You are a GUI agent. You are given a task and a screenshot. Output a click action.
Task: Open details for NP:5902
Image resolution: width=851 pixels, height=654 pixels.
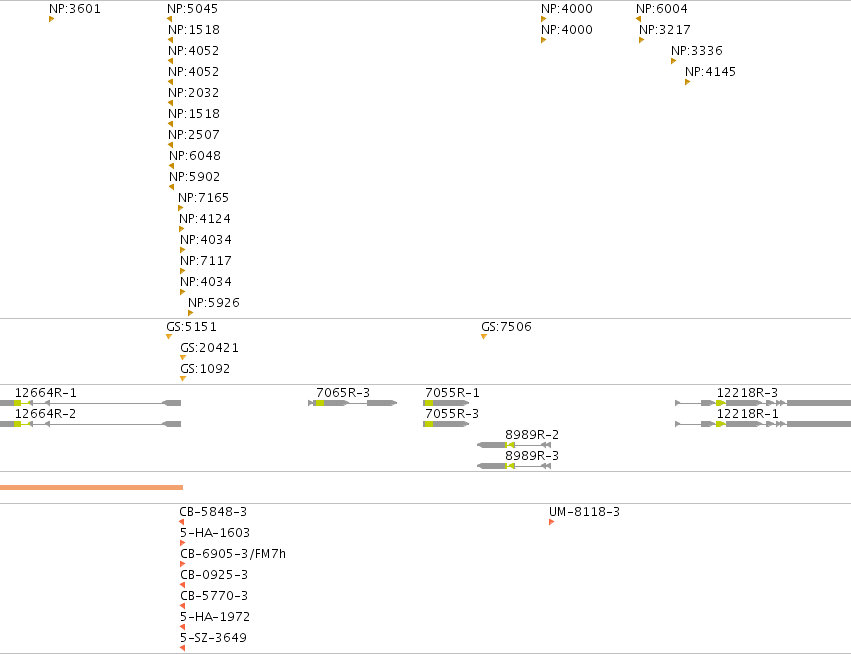195,177
